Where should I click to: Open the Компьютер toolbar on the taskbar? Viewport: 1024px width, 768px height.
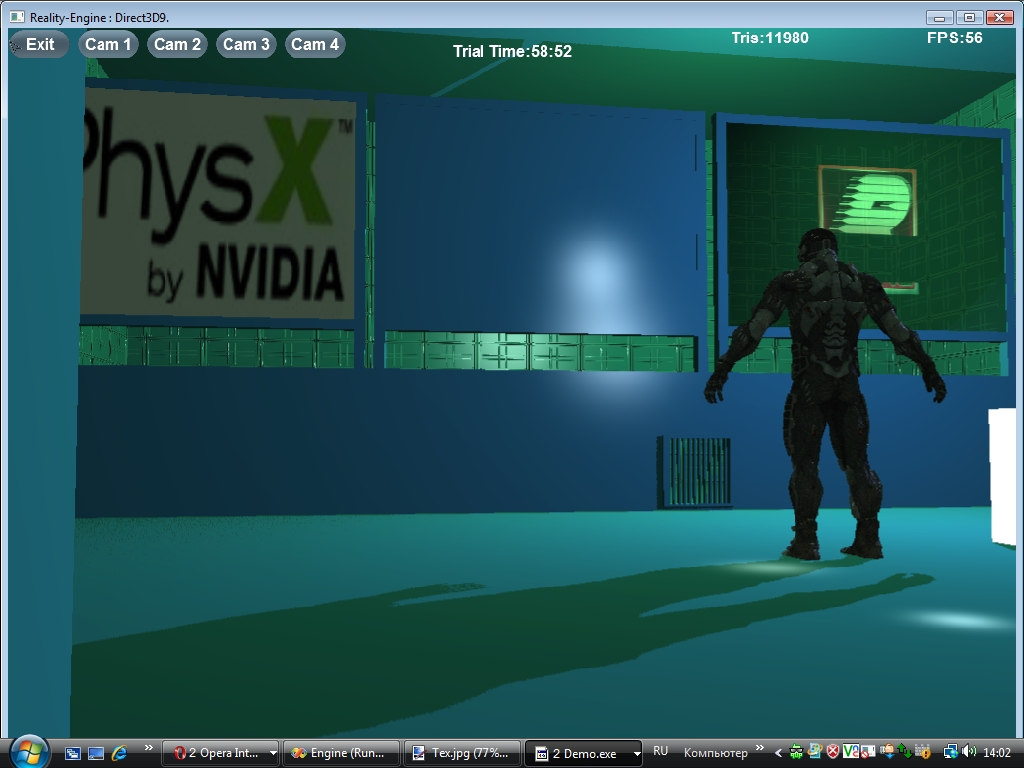point(715,753)
